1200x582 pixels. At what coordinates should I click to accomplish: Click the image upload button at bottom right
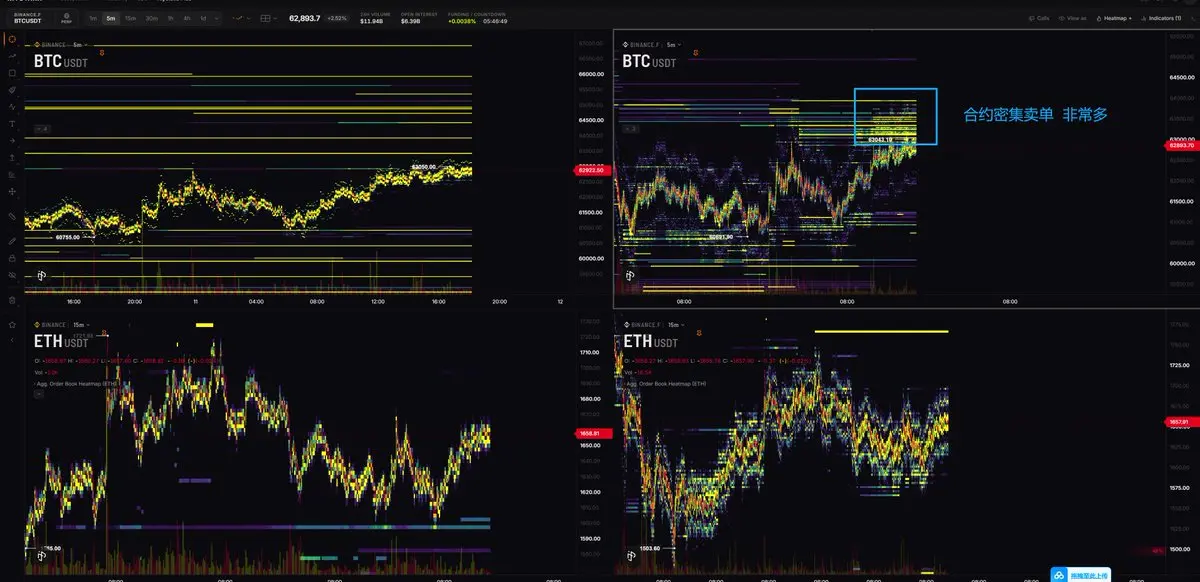[x=1080, y=575]
